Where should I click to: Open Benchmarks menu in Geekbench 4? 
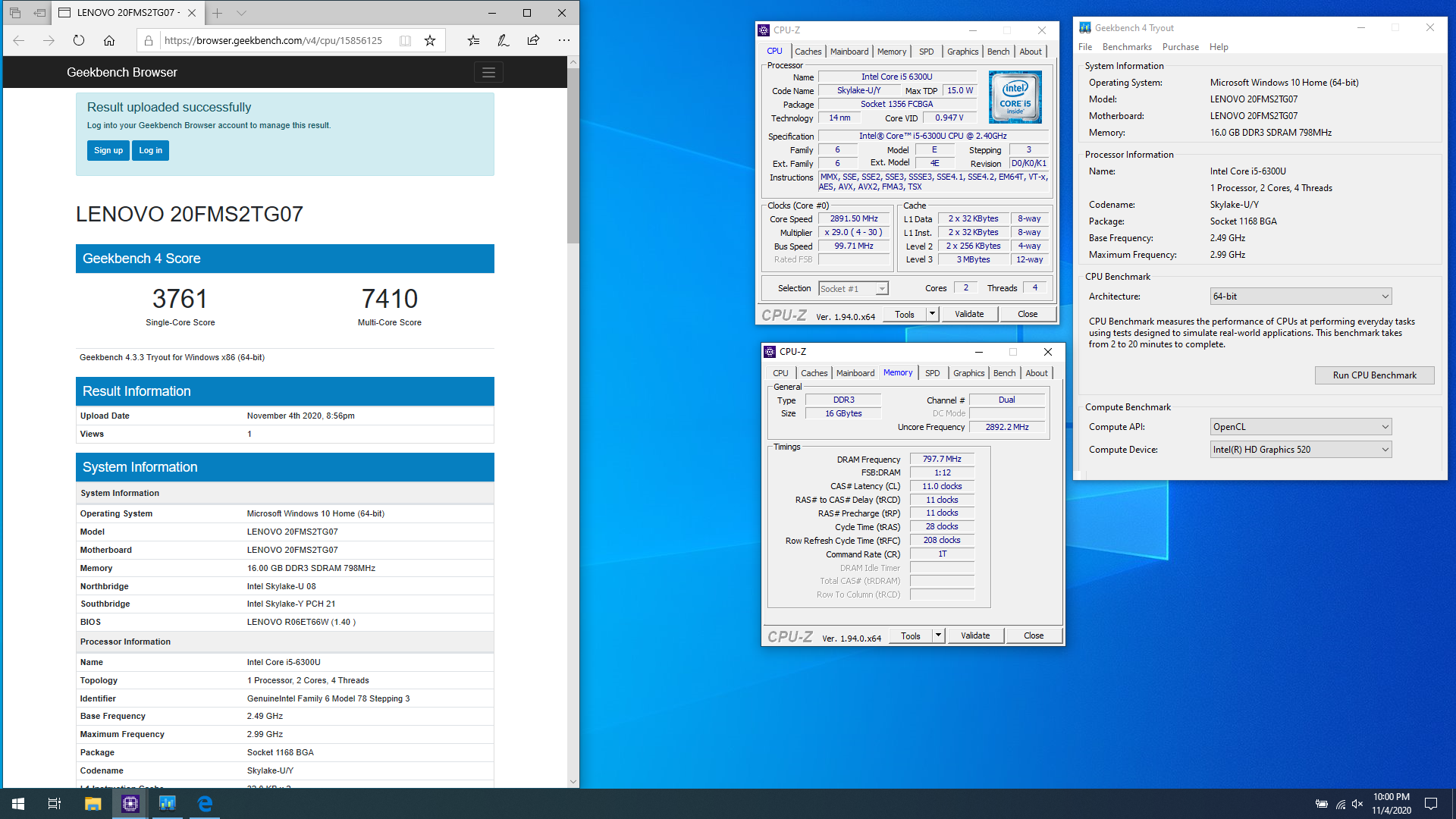[1127, 47]
